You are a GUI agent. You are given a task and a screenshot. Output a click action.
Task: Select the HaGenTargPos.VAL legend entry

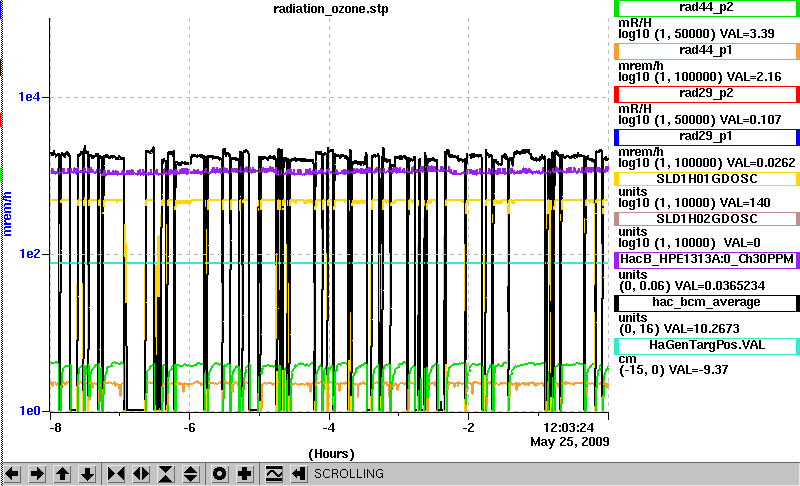coord(707,346)
